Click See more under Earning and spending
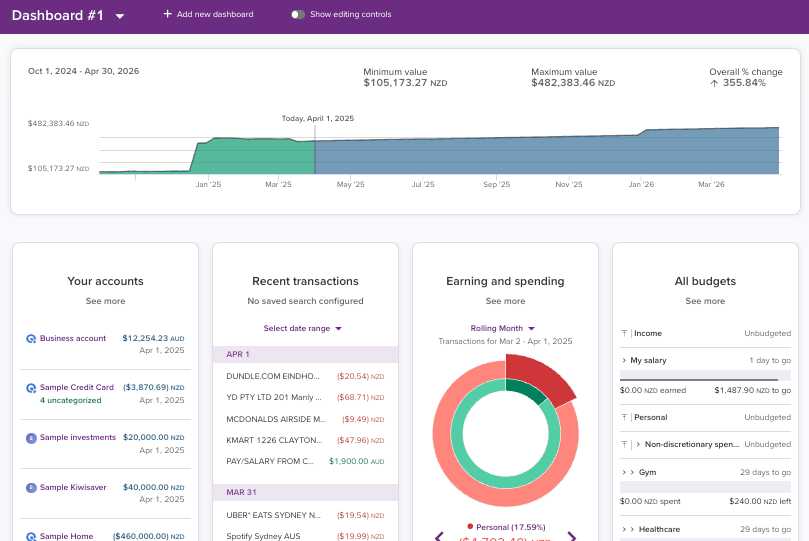 coord(505,301)
